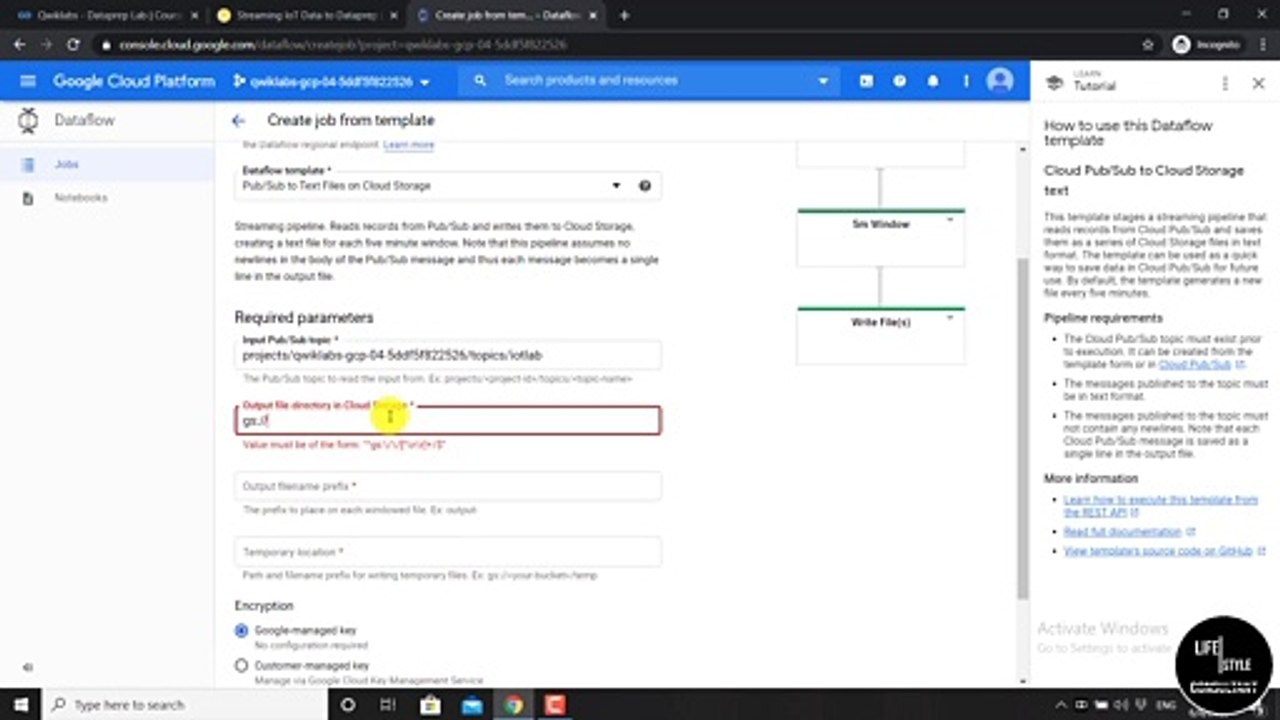The image size is (1280, 720).
Task: Click the help icon next to Dataflow template
Action: click(x=645, y=186)
